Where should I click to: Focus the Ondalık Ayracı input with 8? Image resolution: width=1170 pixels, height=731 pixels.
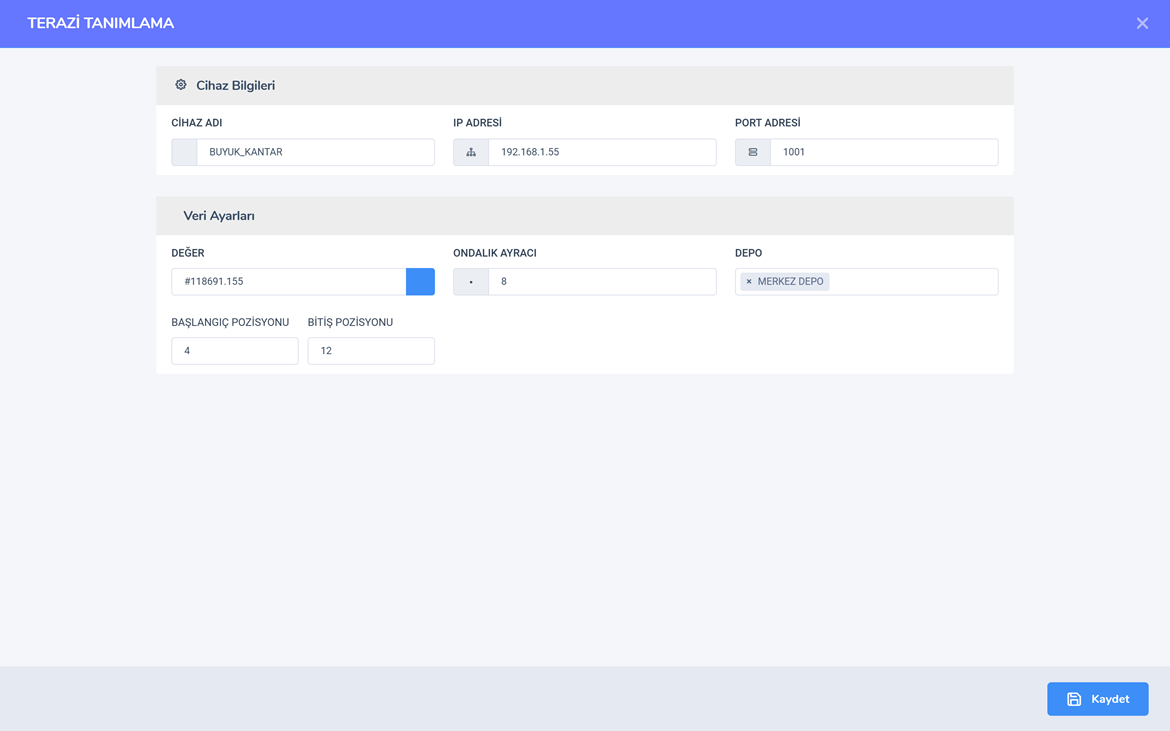click(602, 282)
